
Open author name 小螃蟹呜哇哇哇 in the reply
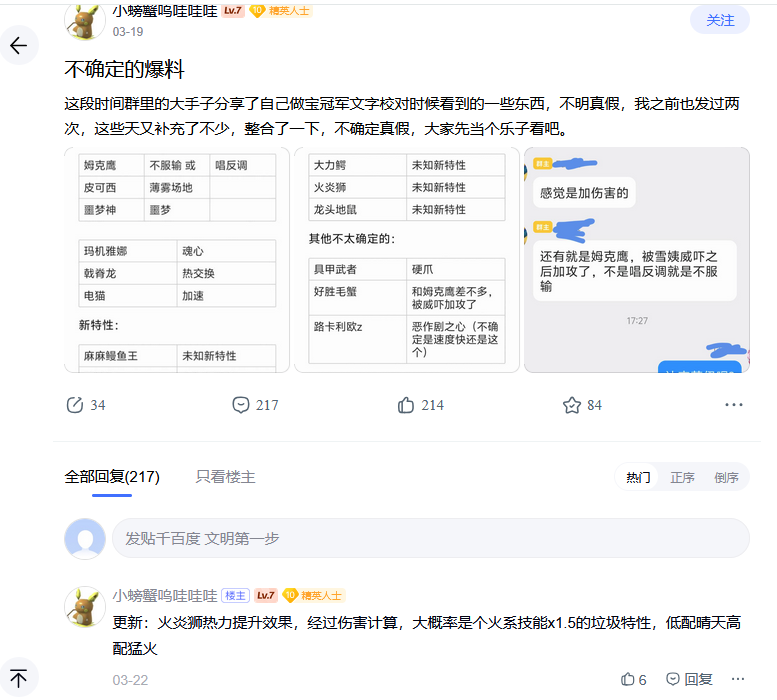pyautogui.click(x=165, y=595)
